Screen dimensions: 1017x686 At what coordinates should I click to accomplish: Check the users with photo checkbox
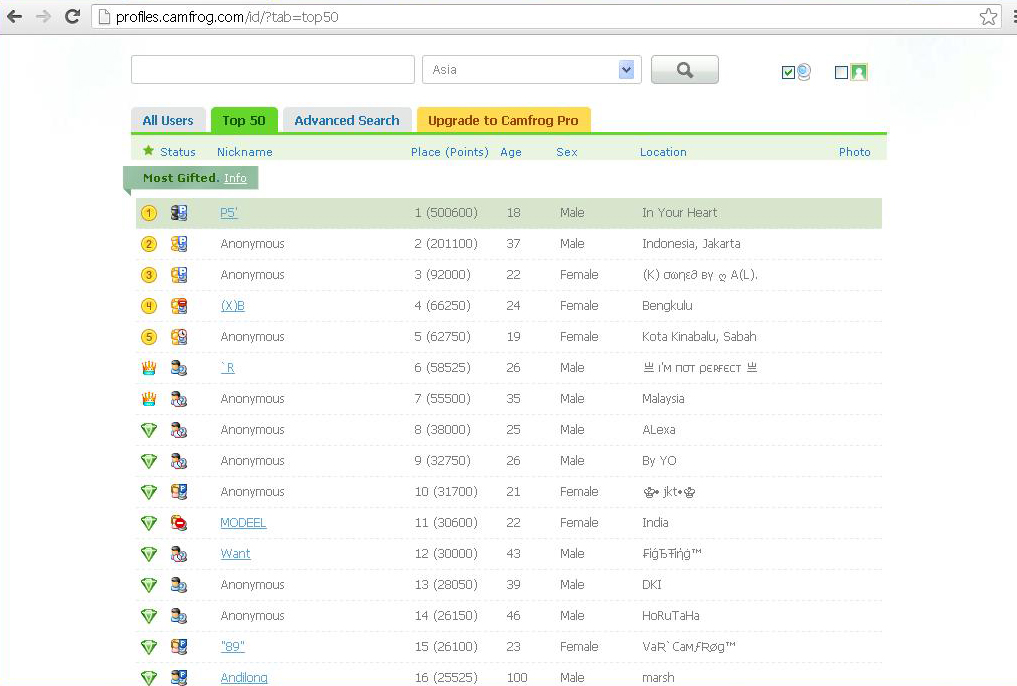tap(841, 72)
